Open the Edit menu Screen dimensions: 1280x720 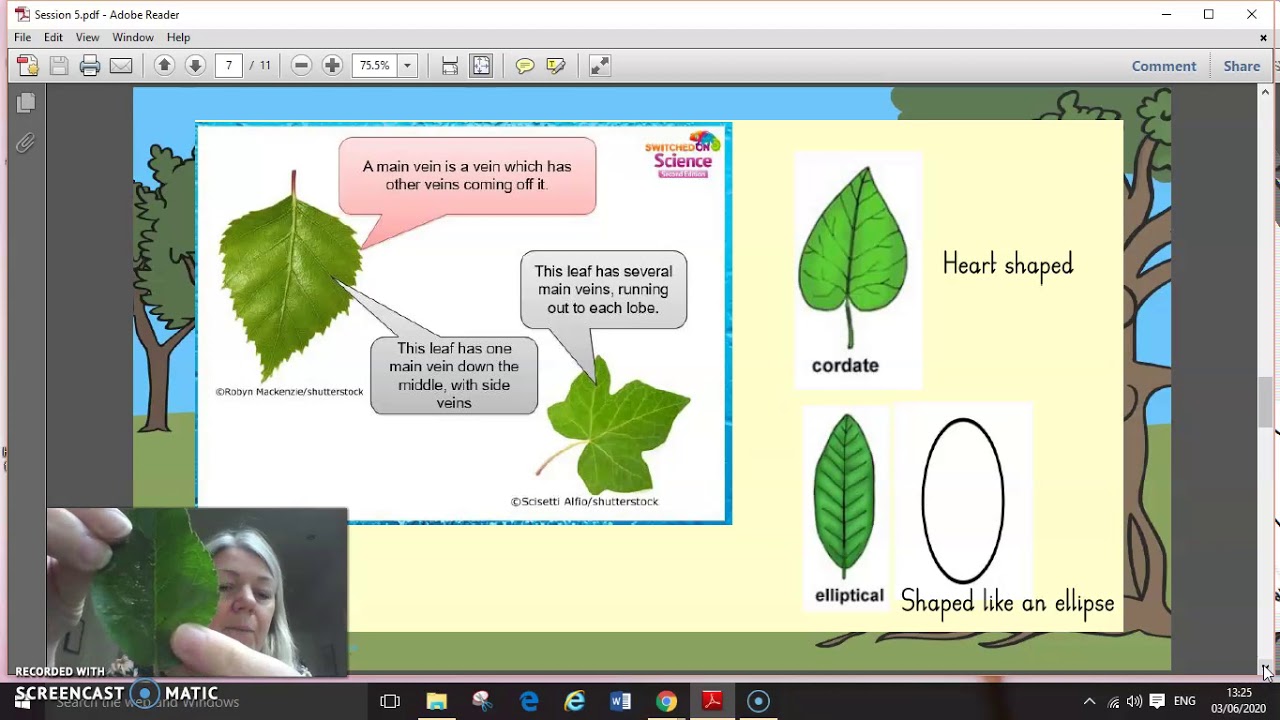pos(53,37)
